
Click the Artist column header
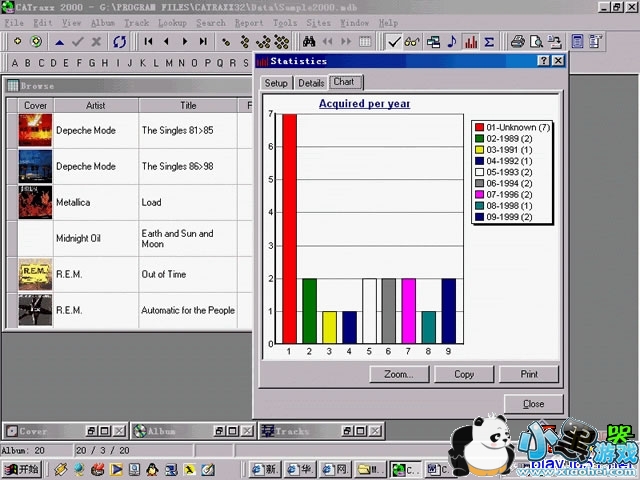tap(96, 105)
